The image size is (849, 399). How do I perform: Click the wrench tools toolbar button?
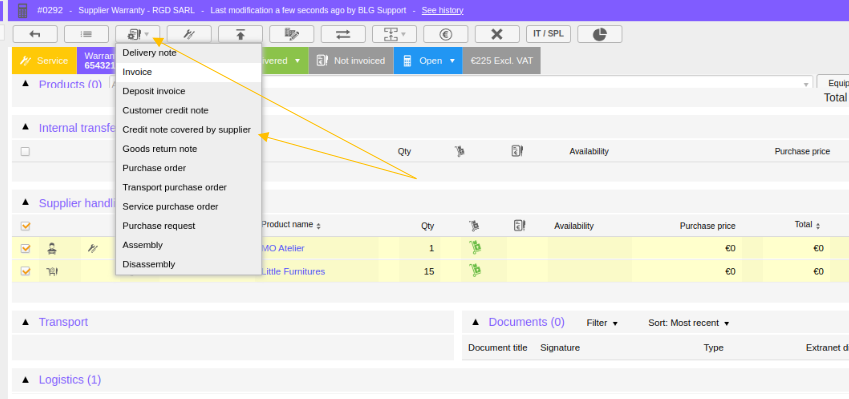click(189, 34)
